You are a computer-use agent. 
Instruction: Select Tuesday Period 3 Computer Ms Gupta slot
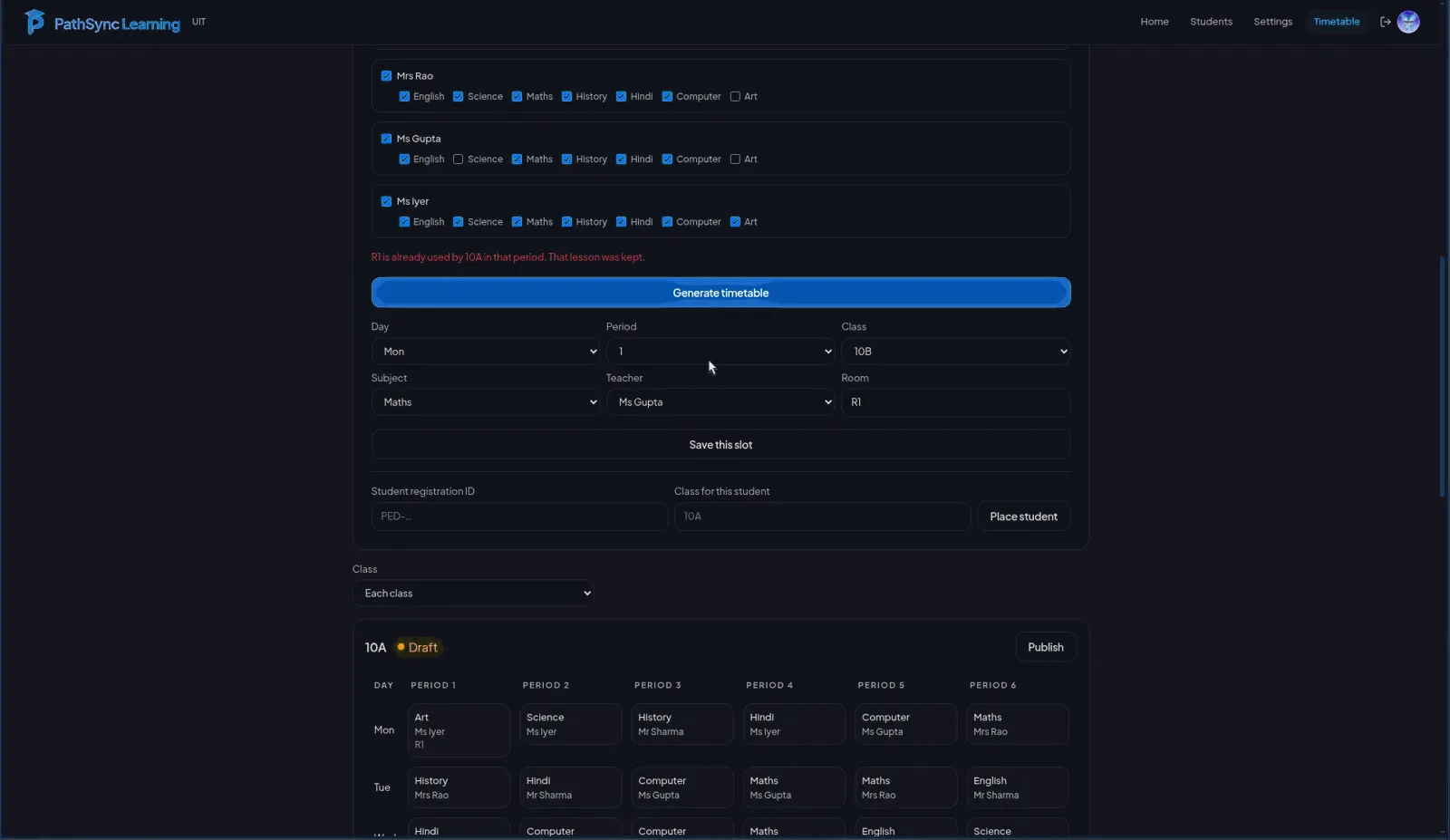tap(681, 787)
